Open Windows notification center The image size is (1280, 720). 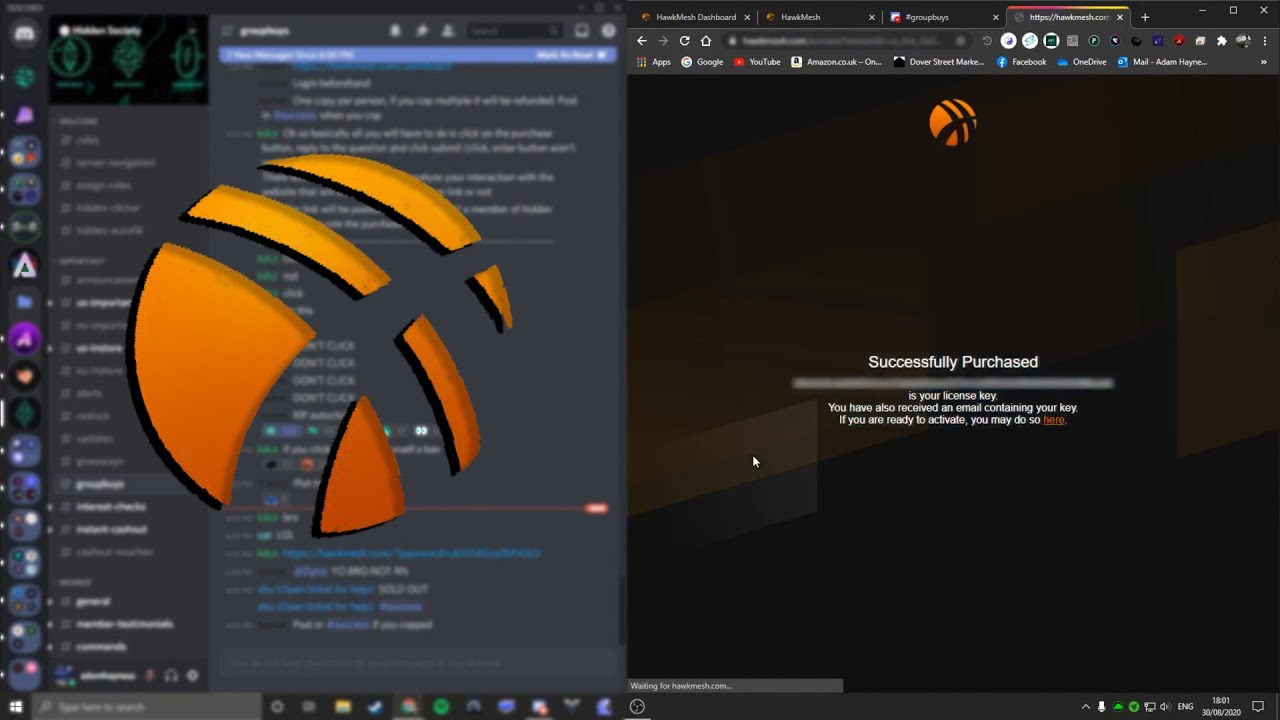[x=1259, y=706]
